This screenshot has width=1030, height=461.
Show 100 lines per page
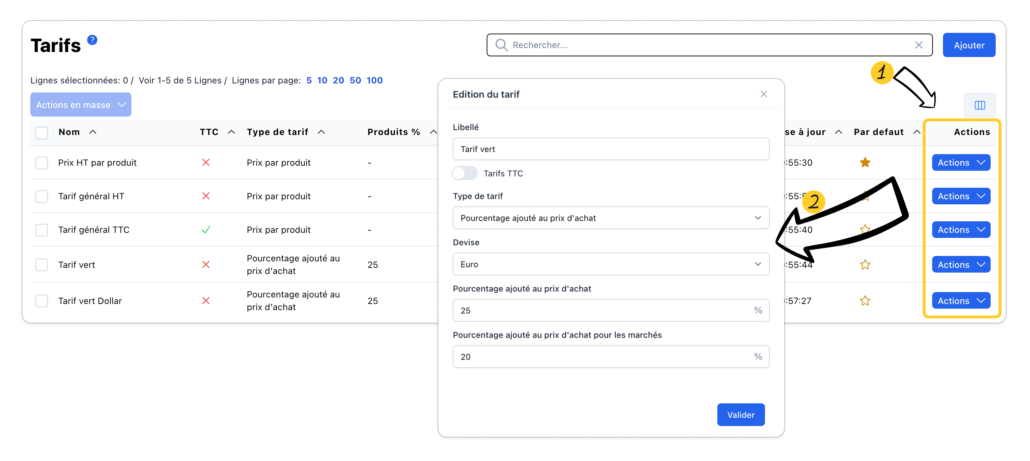pyautogui.click(x=375, y=80)
